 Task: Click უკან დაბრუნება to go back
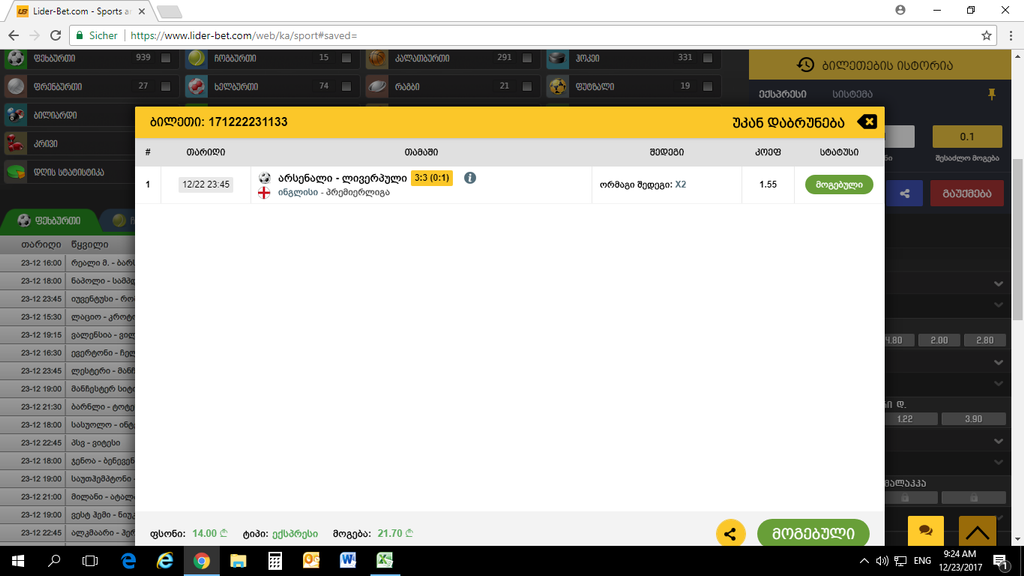coord(788,122)
